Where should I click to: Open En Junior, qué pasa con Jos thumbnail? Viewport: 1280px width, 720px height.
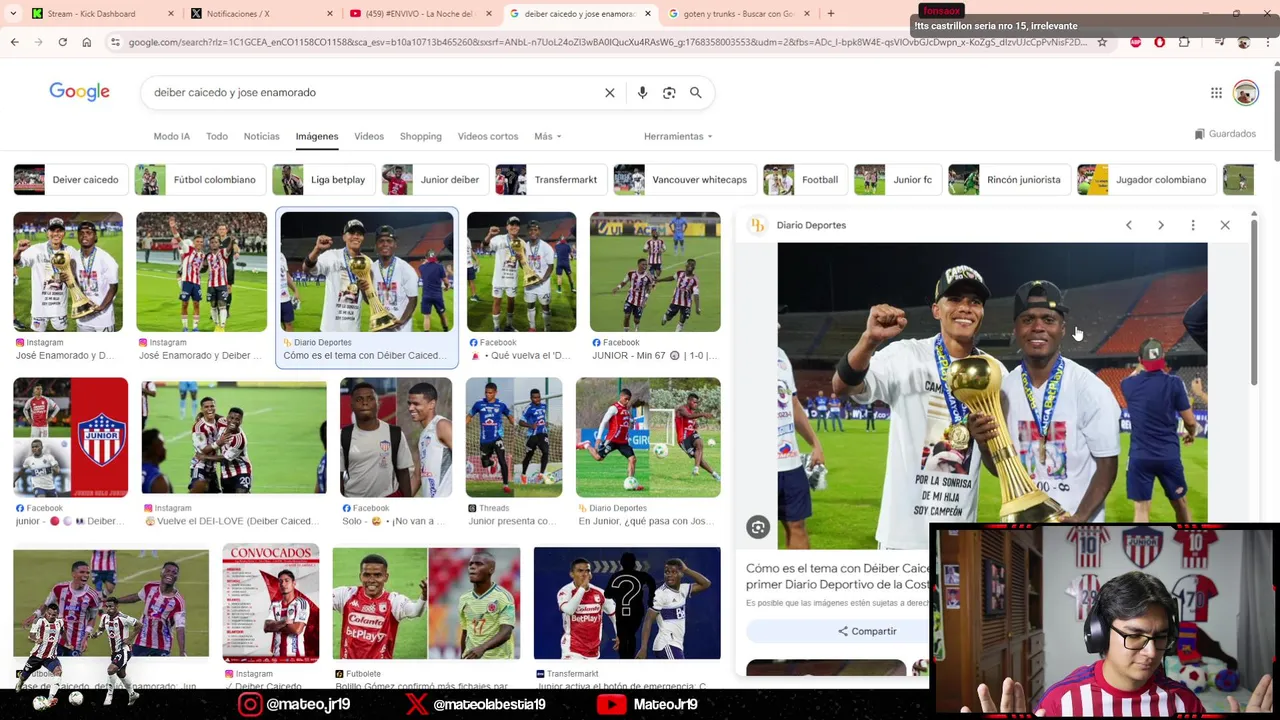tap(648, 437)
